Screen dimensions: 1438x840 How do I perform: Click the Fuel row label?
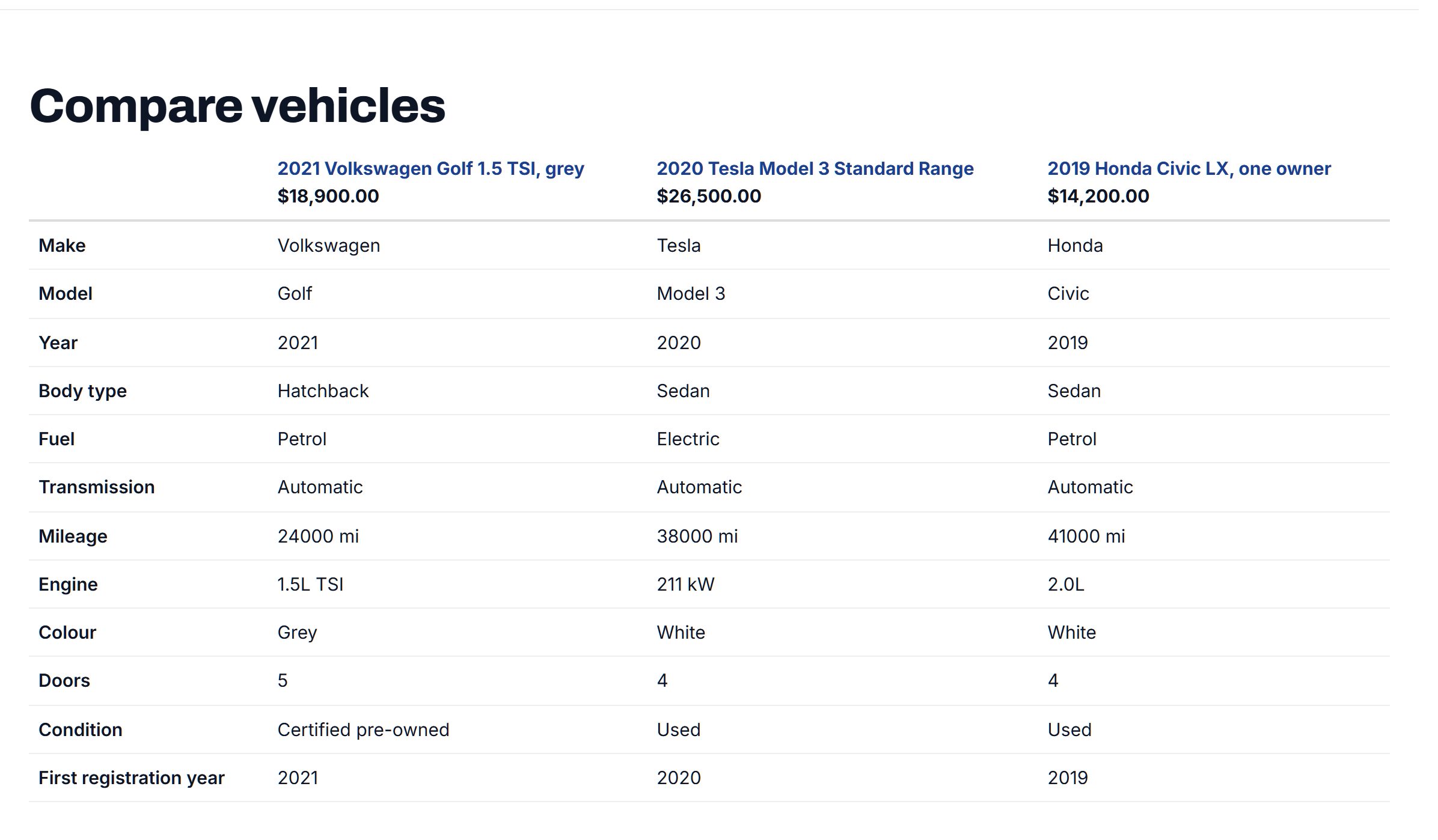pos(57,439)
